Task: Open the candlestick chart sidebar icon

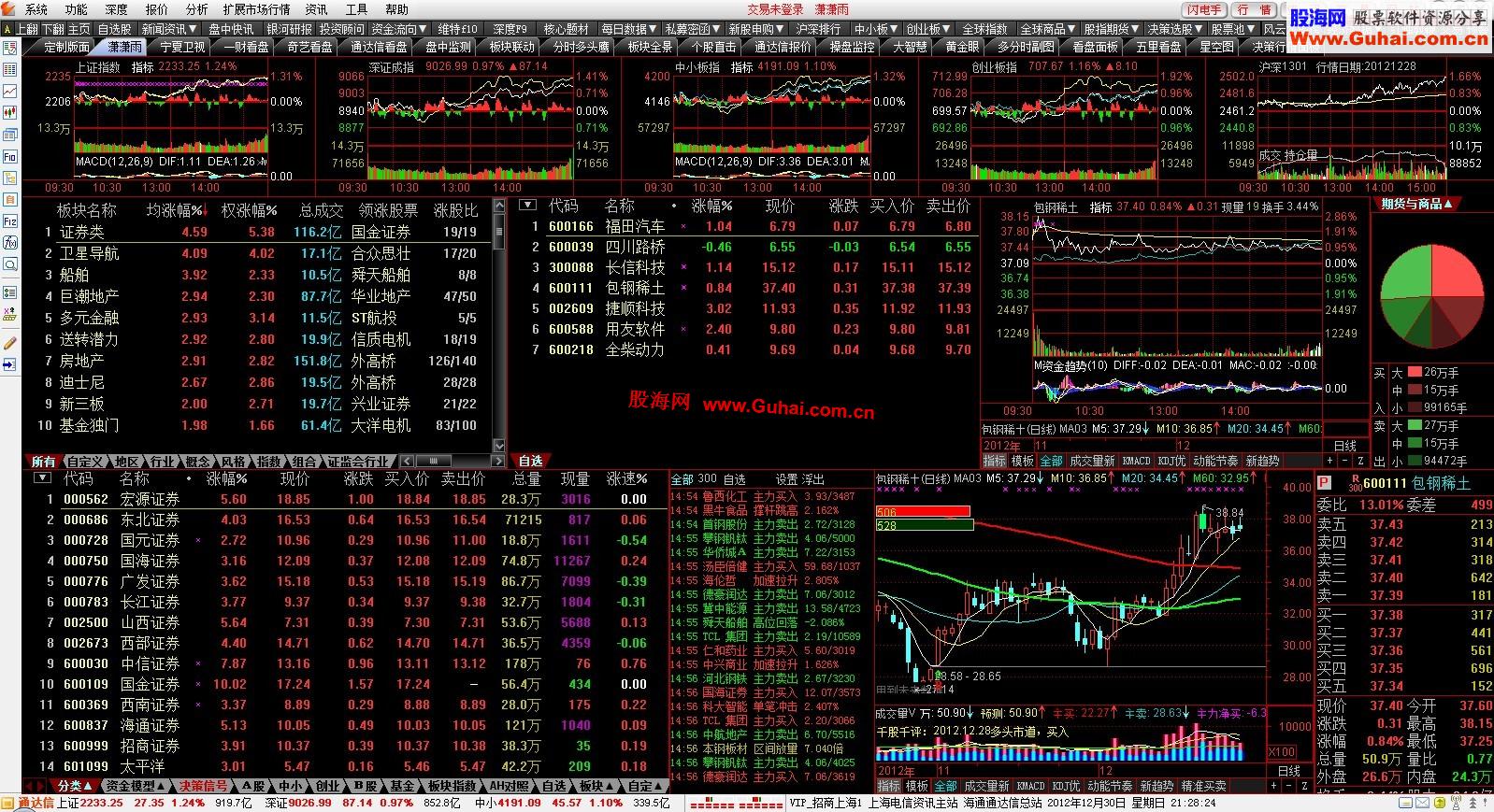Action: (x=10, y=113)
